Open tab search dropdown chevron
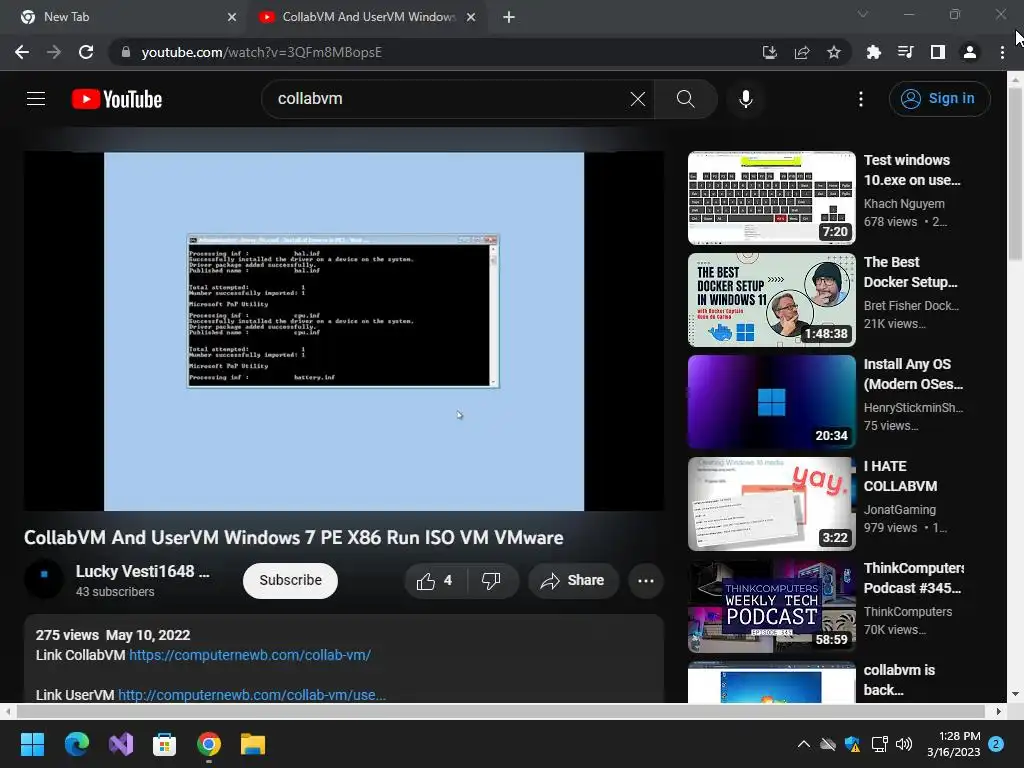 point(862,14)
